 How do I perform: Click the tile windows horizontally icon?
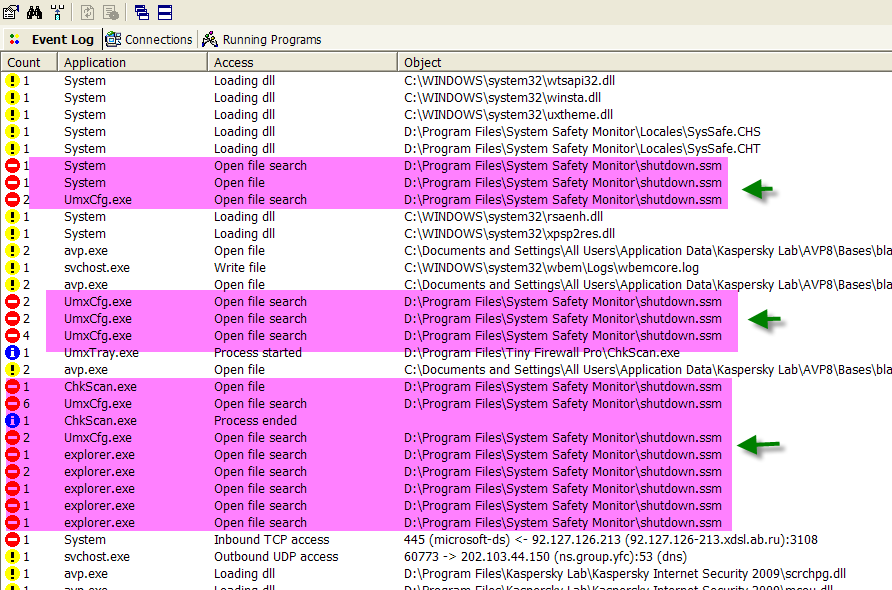[x=165, y=12]
